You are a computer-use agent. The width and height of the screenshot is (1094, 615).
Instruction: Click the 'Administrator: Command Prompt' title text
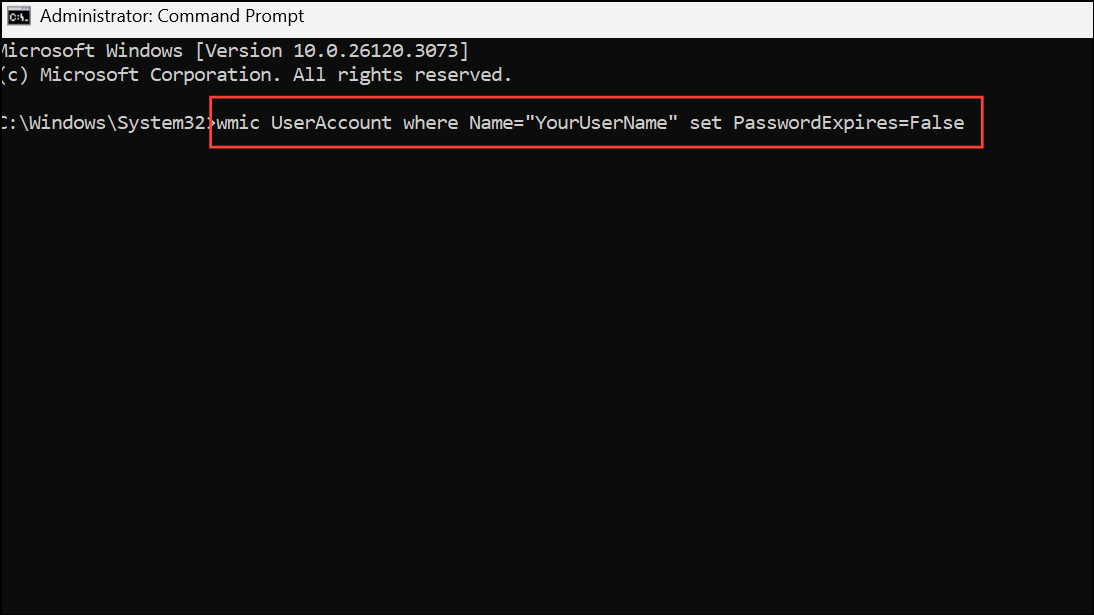172,16
